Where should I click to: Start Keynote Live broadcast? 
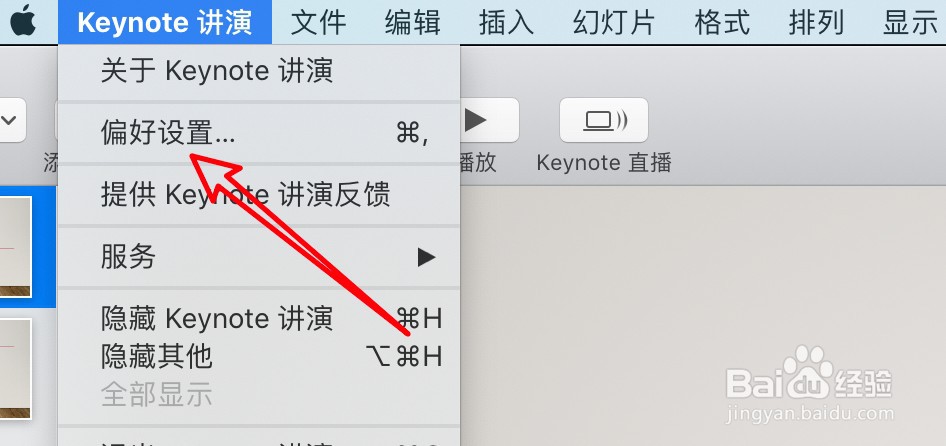point(604,120)
